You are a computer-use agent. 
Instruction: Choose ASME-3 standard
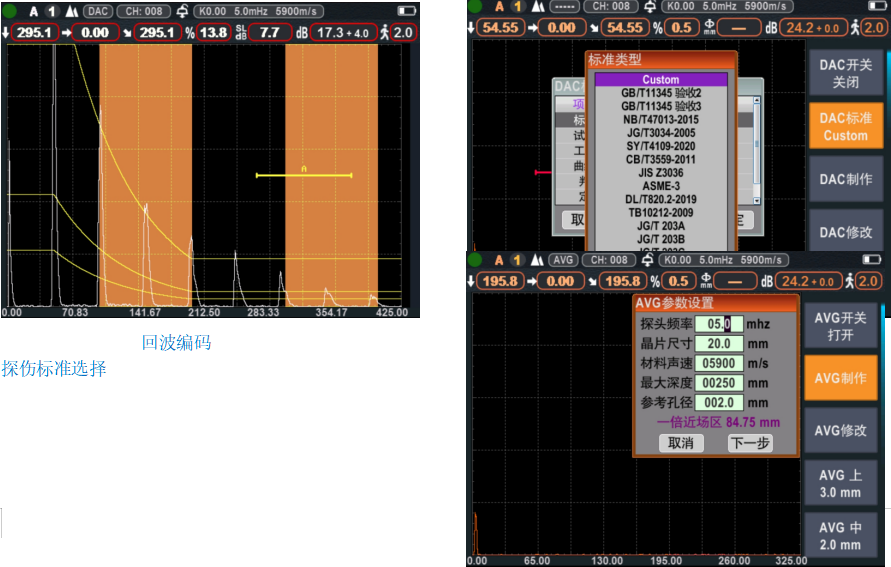661,186
